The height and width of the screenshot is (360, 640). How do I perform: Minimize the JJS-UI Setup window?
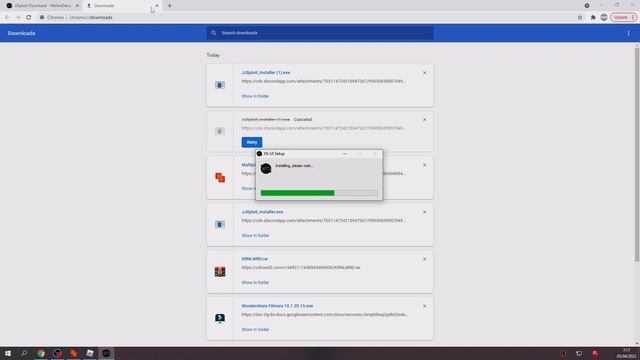tap(345, 154)
